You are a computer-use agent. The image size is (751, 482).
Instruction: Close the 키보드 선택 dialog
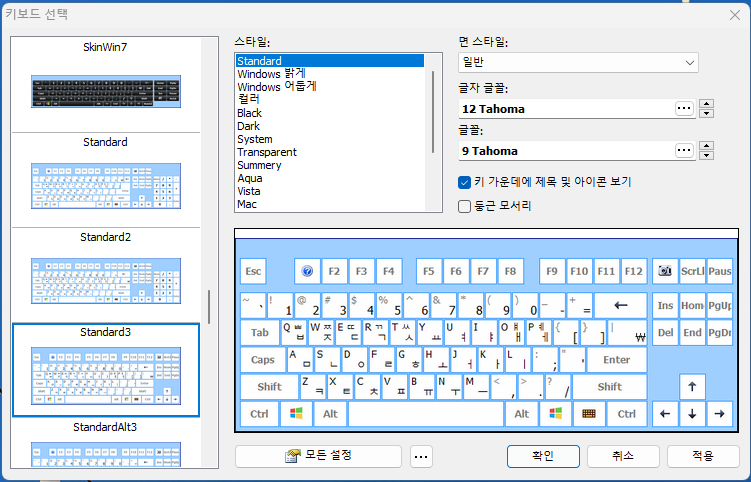[x=735, y=15]
